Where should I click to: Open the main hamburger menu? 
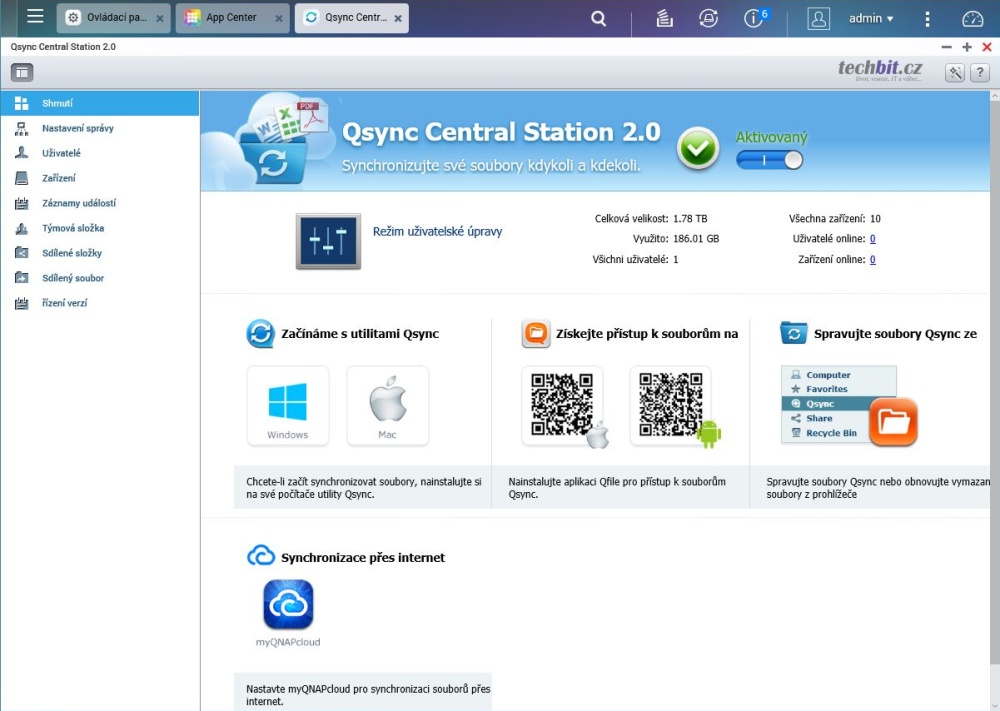(x=35, y=17)
